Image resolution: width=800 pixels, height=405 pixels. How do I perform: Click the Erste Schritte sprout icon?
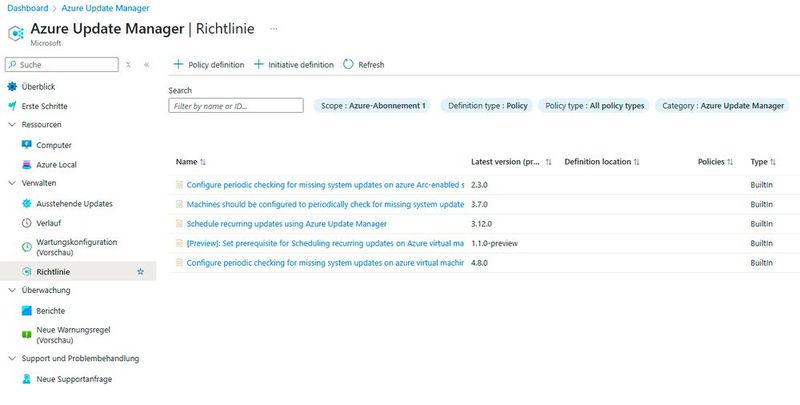coord(12,106)
